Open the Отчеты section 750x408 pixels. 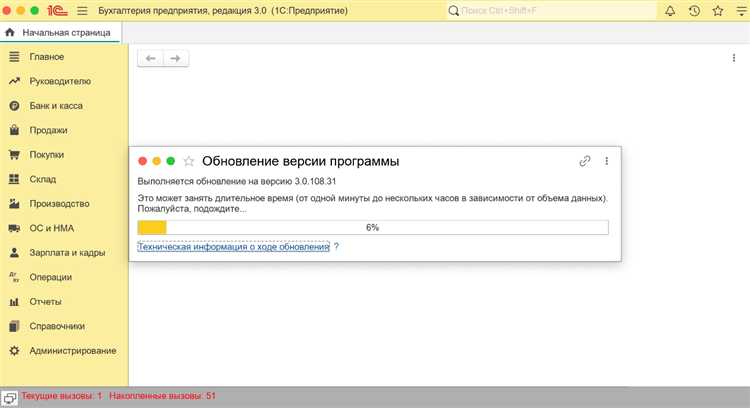tap(45, 301)
